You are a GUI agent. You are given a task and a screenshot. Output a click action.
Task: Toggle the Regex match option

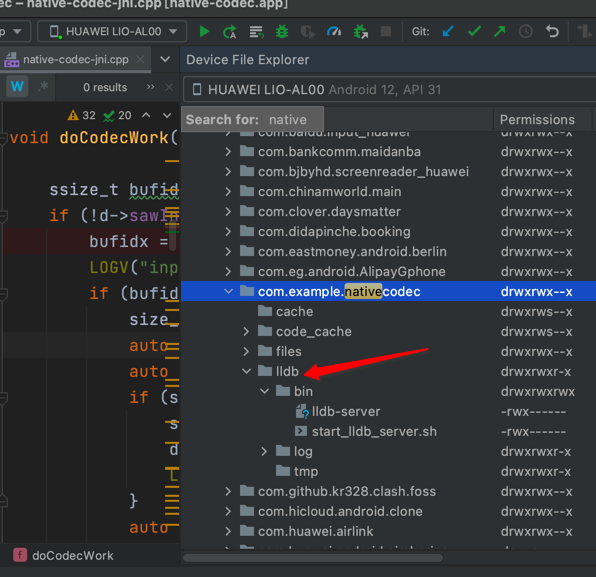tap(43, 87)
